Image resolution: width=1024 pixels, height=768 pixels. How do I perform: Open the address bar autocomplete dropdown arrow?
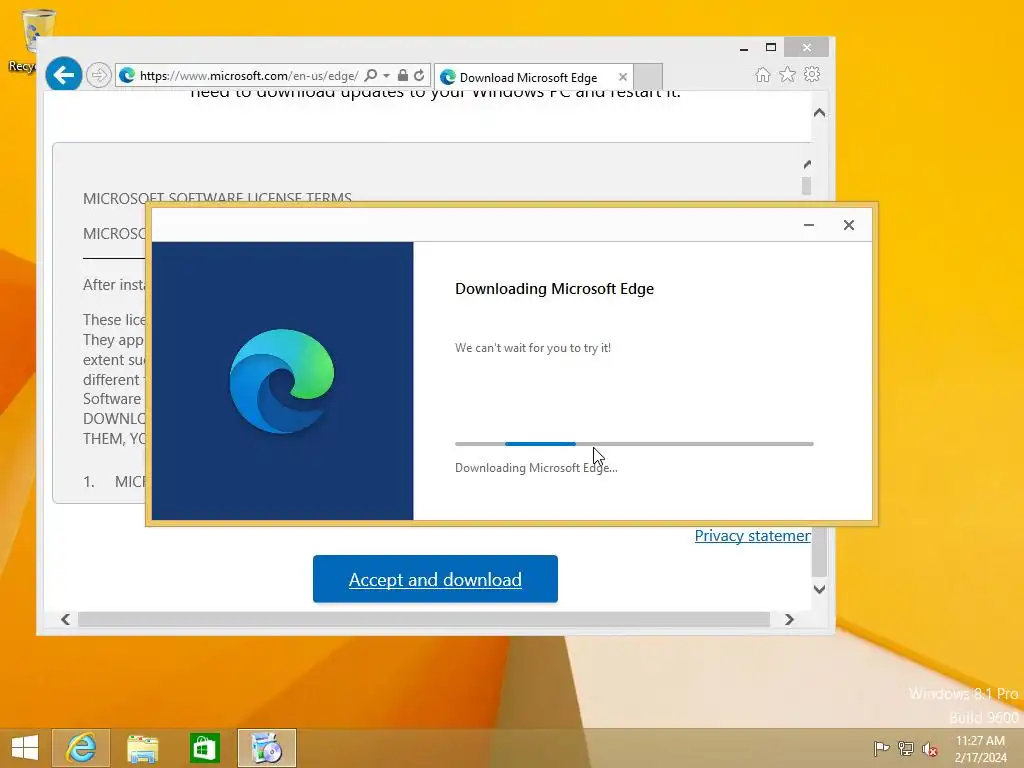pos(387,76)
